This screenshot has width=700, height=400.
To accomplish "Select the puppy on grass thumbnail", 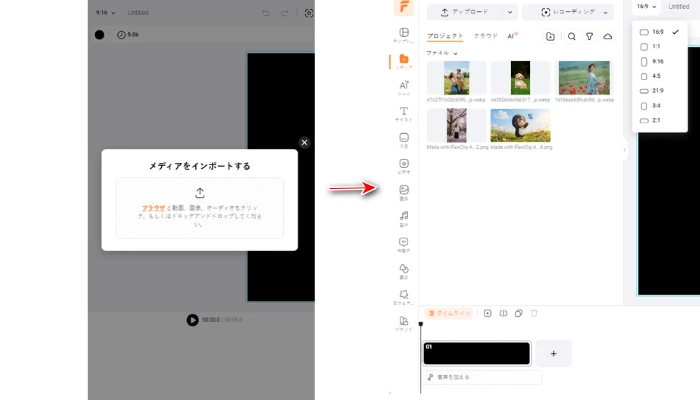I will click(x=520, y=78).
